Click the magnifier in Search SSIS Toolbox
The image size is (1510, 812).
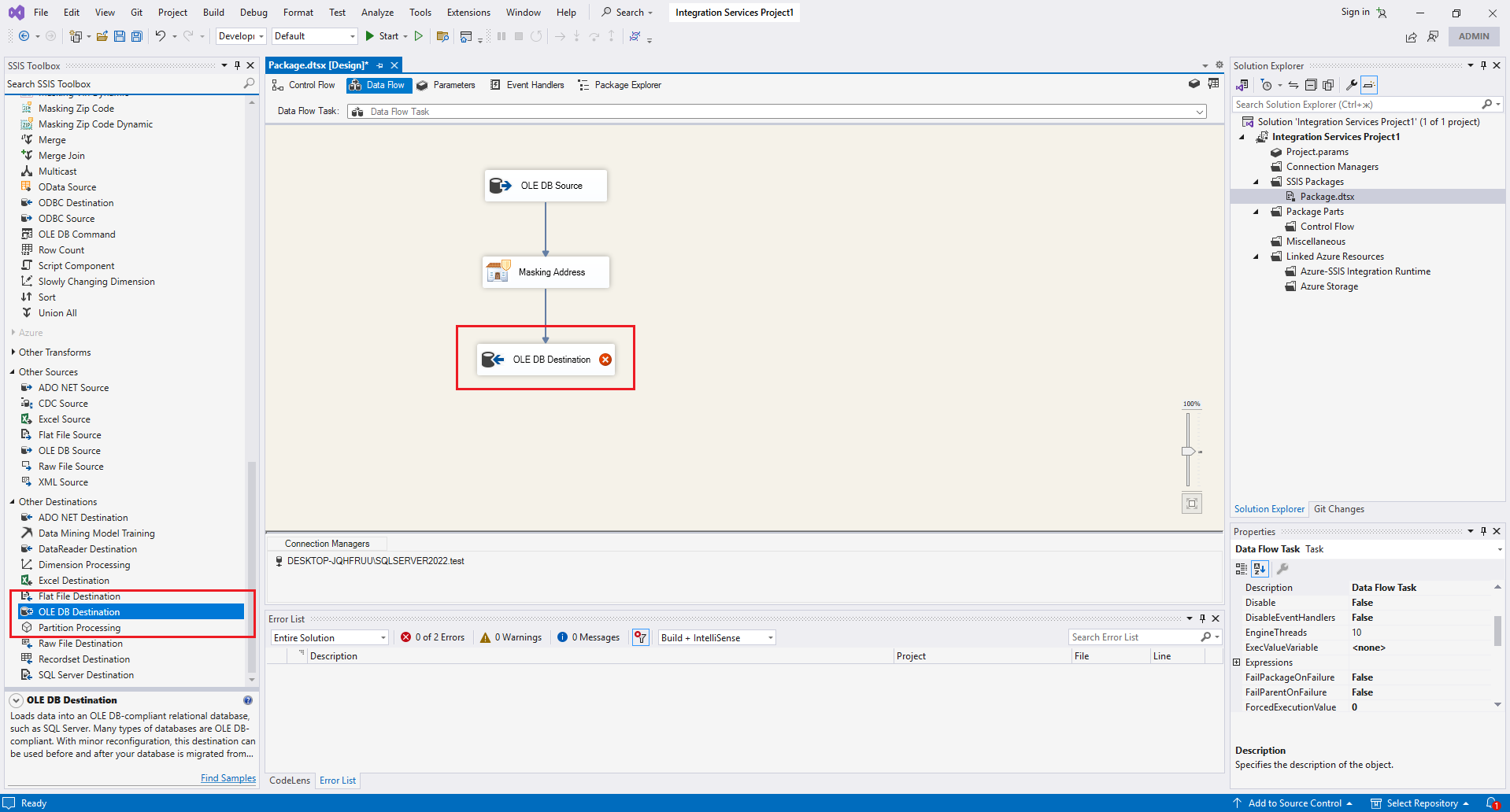[249, 83]
